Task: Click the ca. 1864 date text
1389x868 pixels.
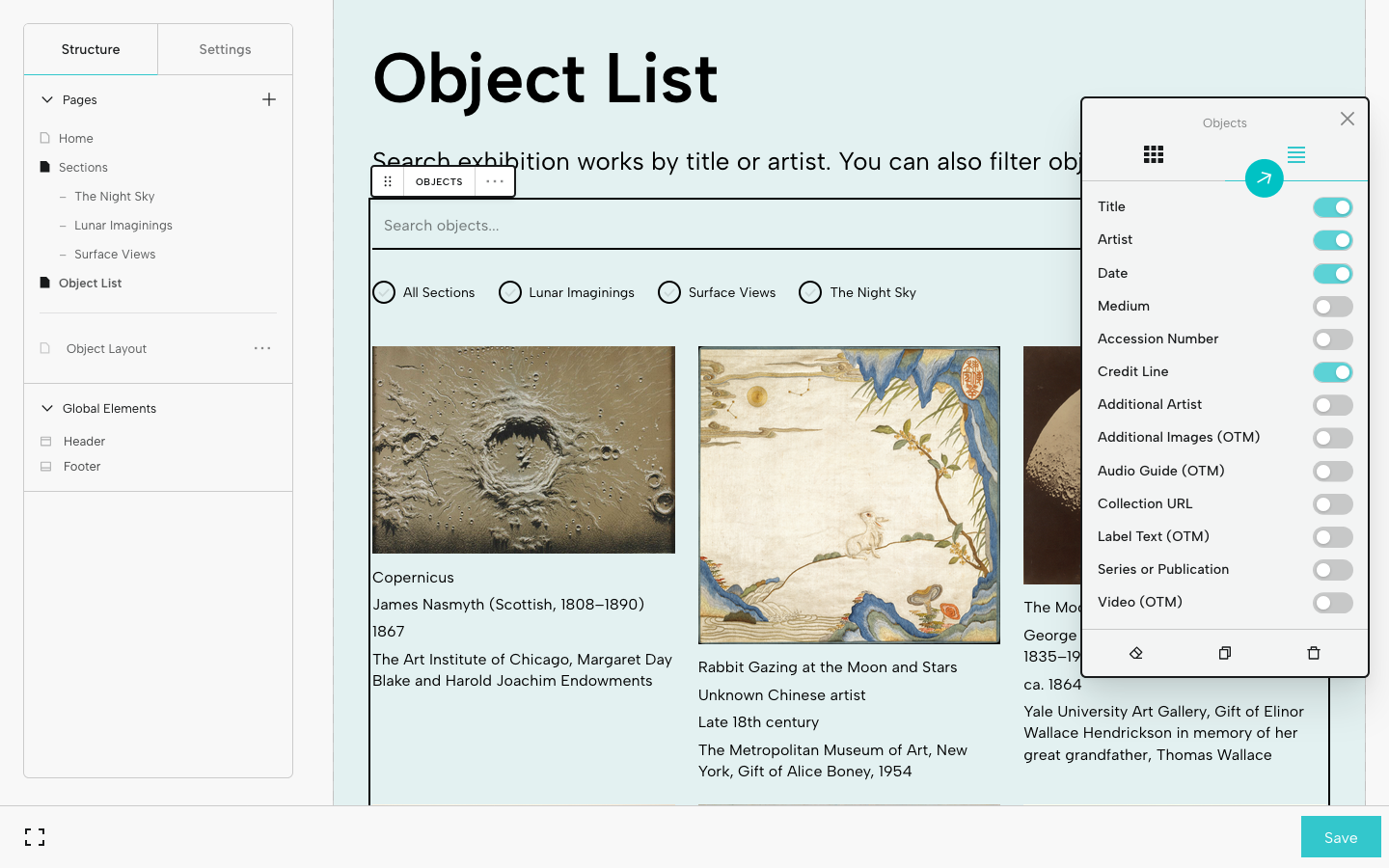Action: pyautogui.click(x=1052, y=685)
